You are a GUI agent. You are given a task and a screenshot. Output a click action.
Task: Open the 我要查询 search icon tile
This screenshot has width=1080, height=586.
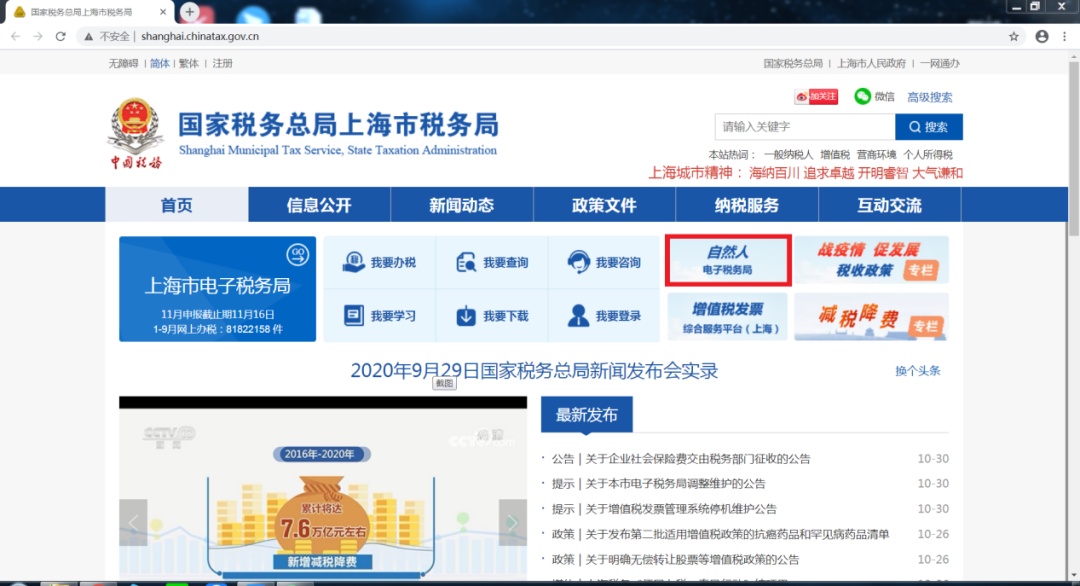point(466,263)
